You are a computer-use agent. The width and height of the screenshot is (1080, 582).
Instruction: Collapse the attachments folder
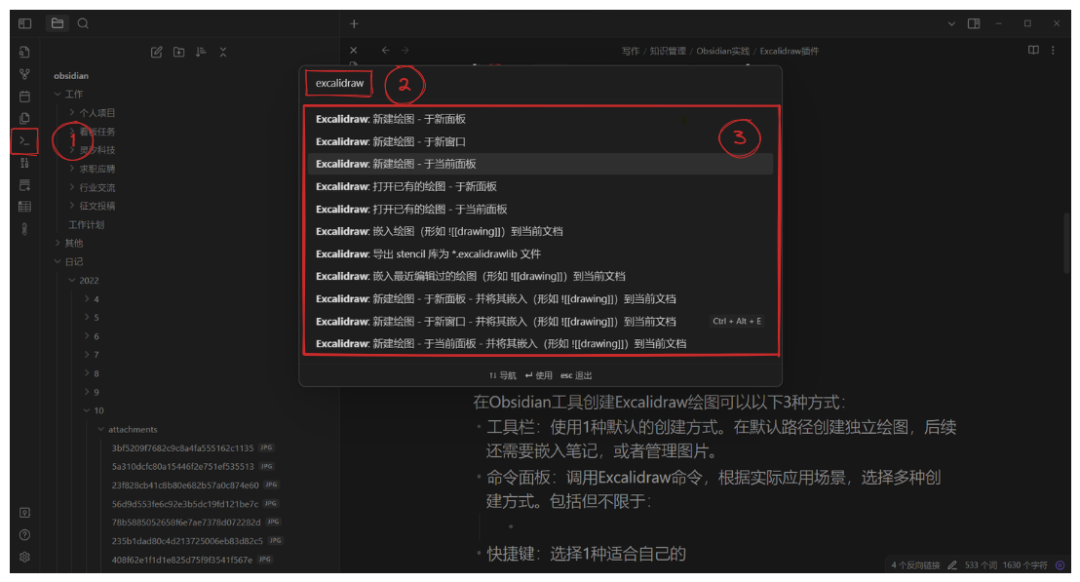101,429
